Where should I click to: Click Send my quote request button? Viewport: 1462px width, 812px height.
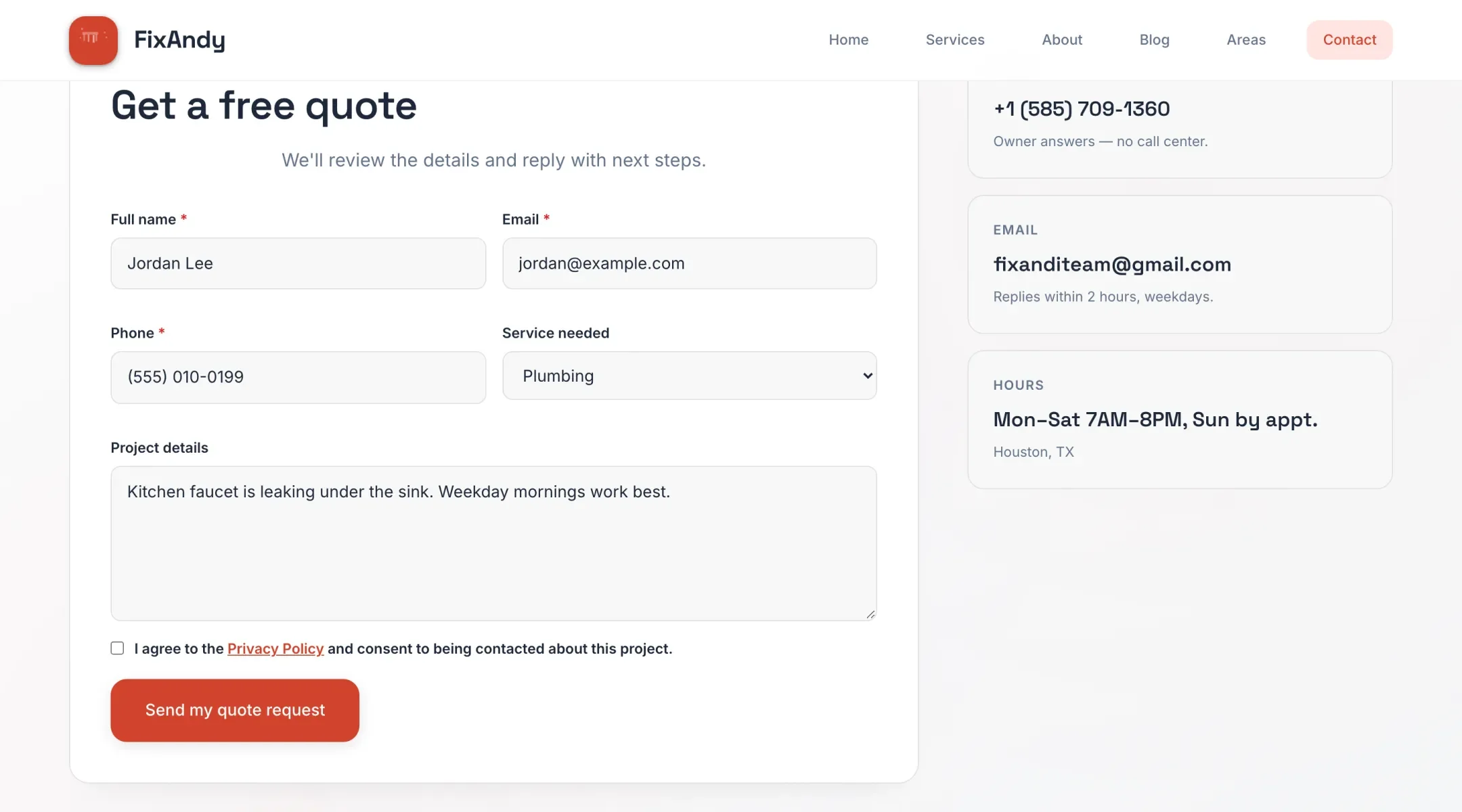click(235, 710)
